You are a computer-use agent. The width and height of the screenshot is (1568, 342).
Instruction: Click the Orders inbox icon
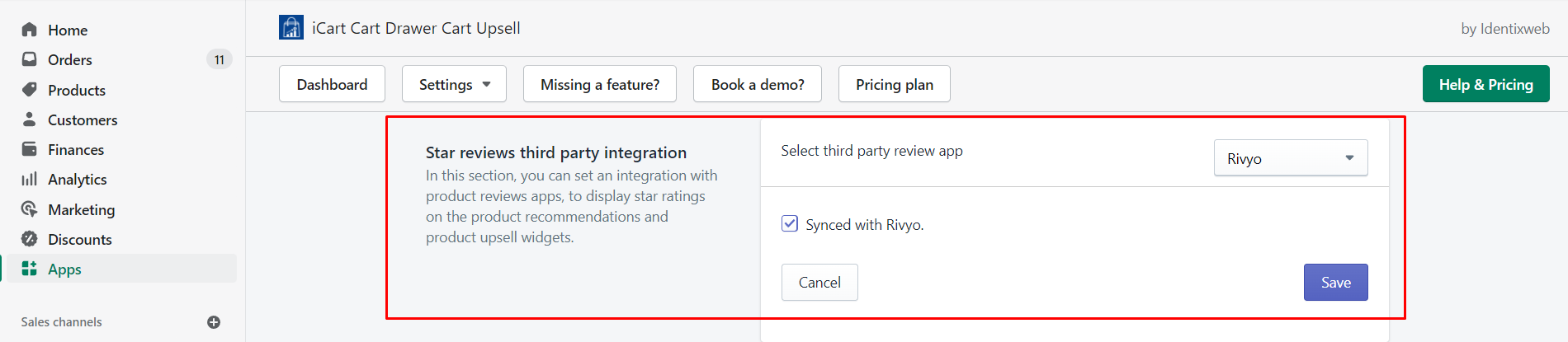click(30, 59)
